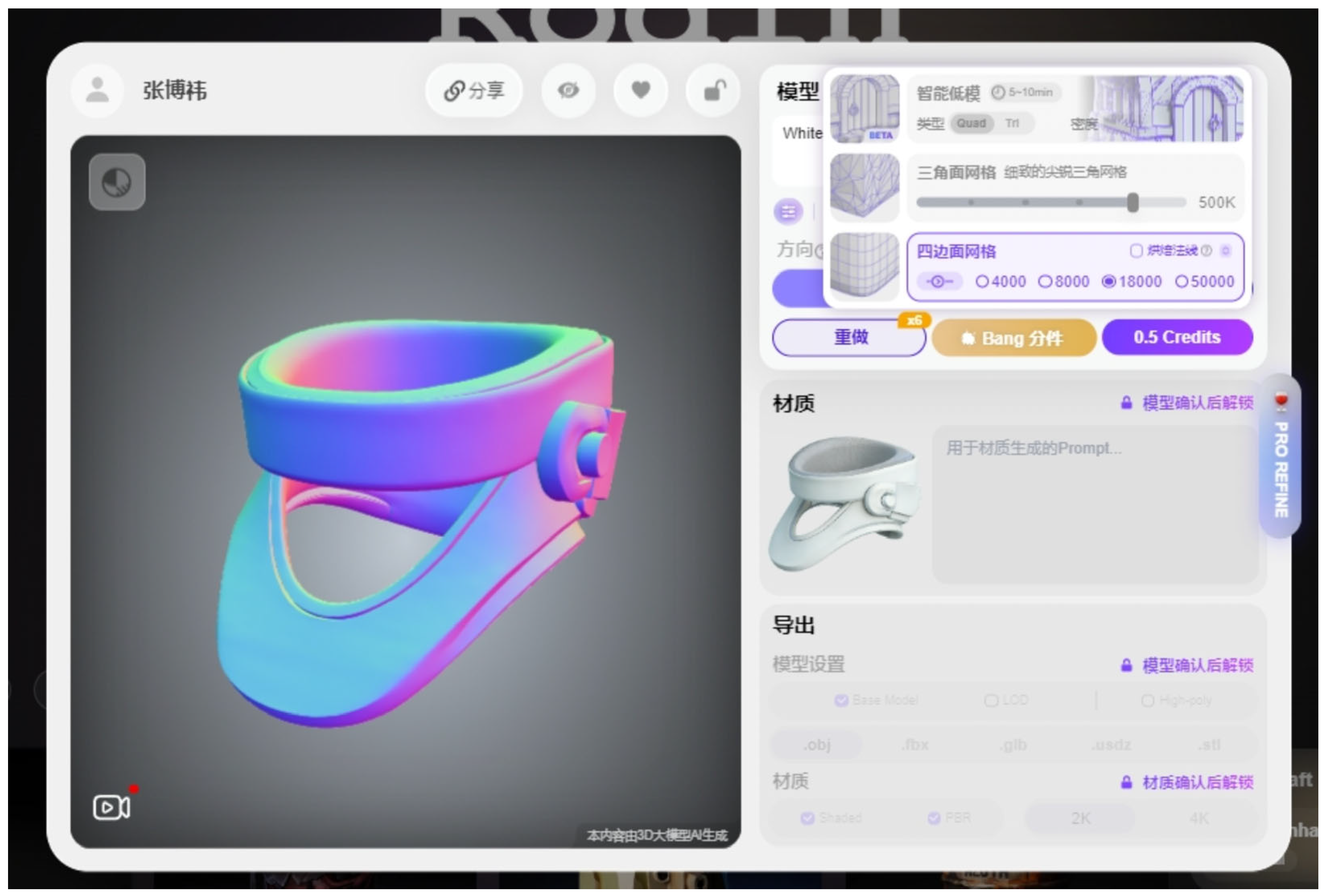Click the Bang 分件 button
The width and height of the screenshot is (1326, 896).
[x=1014, y=339]
